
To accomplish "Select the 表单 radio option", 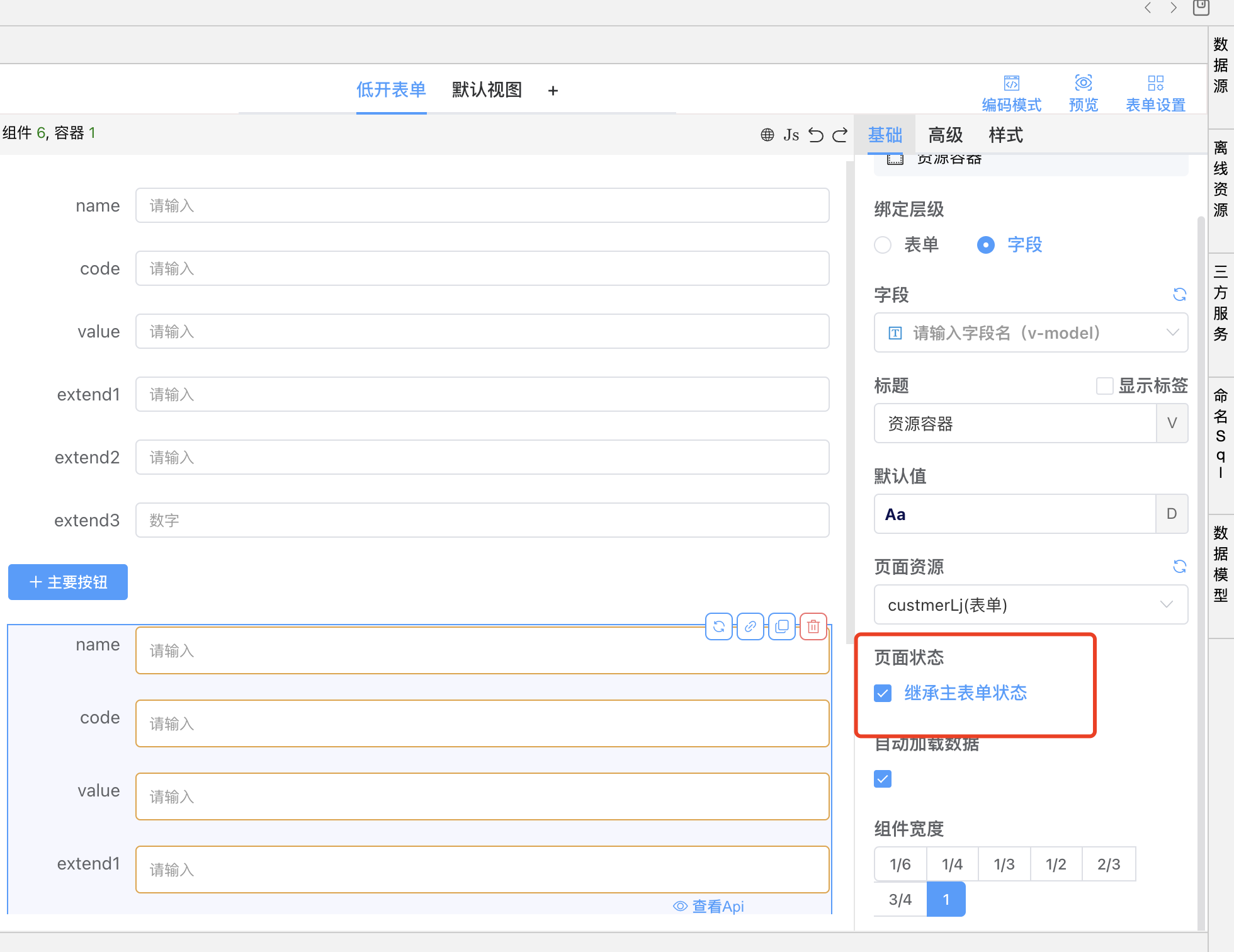I will coord(883,245).
